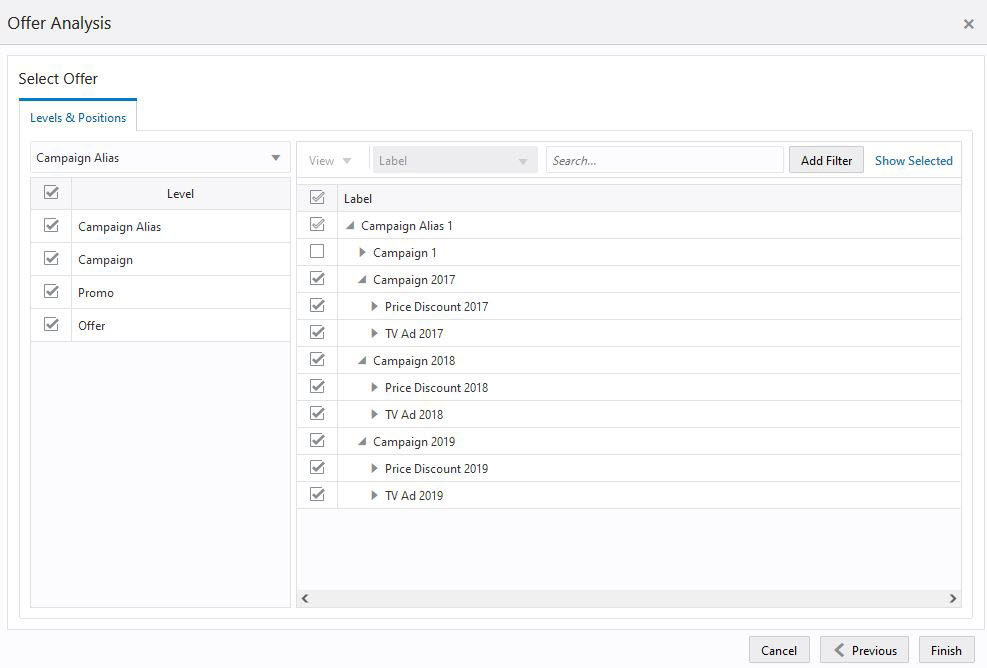
Task: Collapse the Campaign 2017 node
Action: coord(362,279)
